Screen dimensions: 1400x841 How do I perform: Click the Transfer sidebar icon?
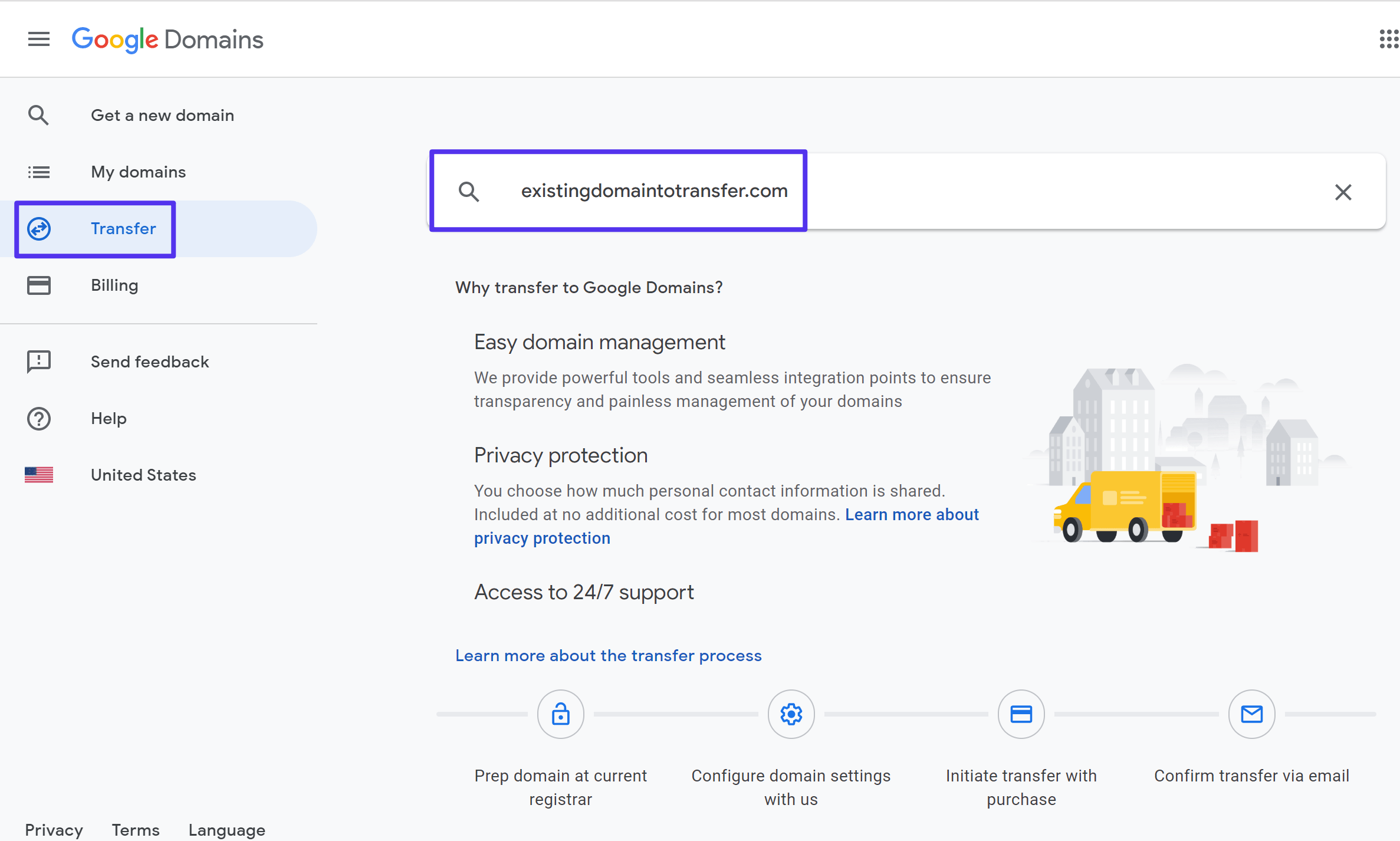38,228
